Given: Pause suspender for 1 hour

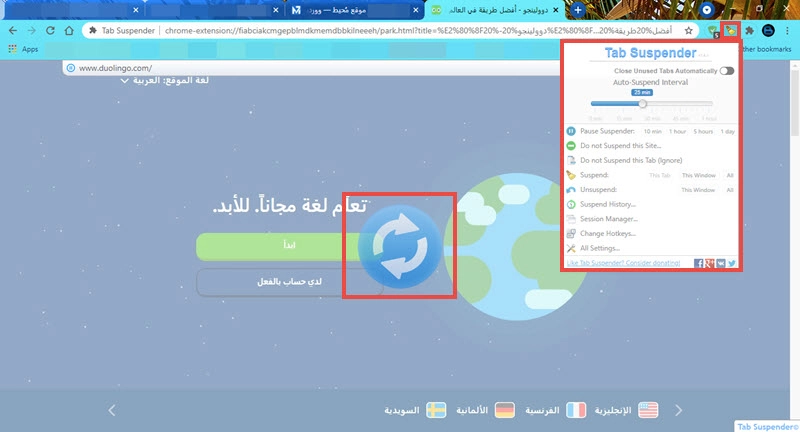Looking at the screenshot, I should coord(678,132).
